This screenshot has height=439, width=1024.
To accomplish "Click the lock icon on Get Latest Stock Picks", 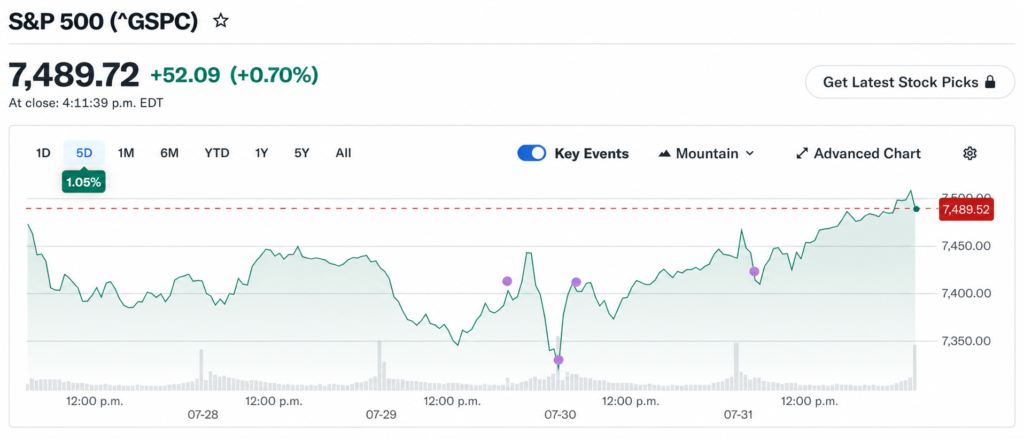I will click(990, 82).
